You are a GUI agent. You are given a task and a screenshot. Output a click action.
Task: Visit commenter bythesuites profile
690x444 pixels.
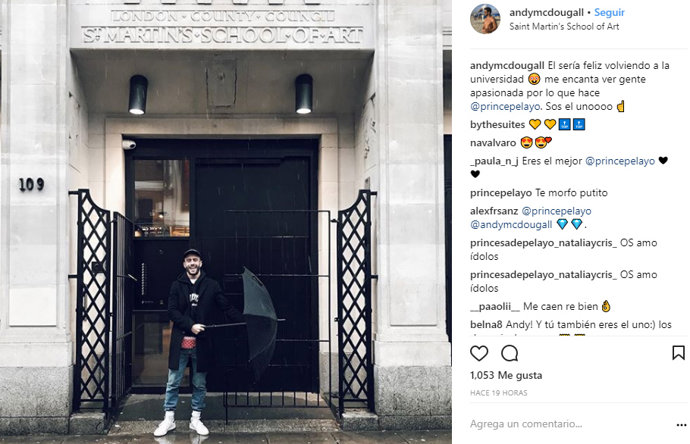click(x=497, y=125)
